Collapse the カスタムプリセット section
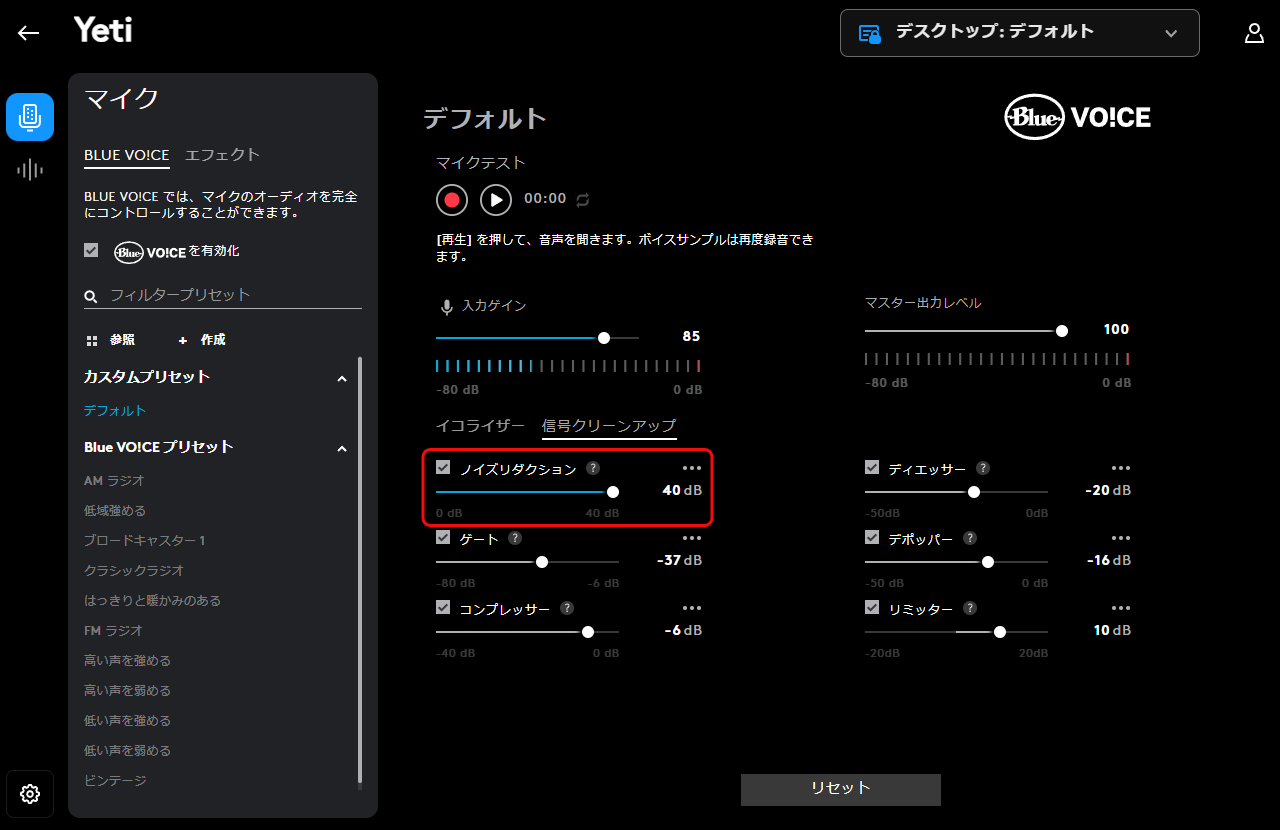Viewport: 1280px width, 830px height. point(342,378)
